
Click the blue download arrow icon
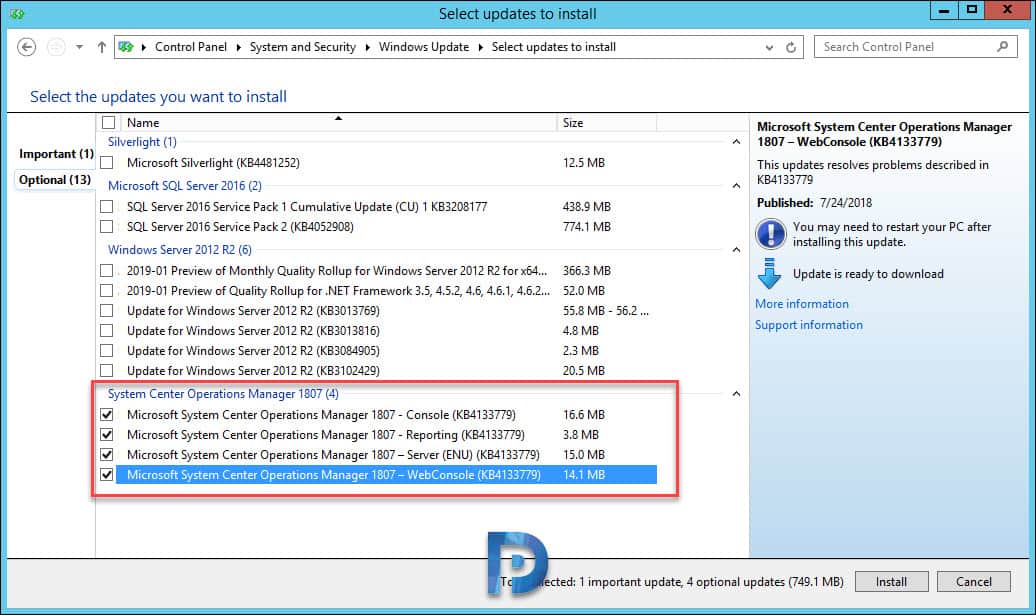click(x=769, y=273)
